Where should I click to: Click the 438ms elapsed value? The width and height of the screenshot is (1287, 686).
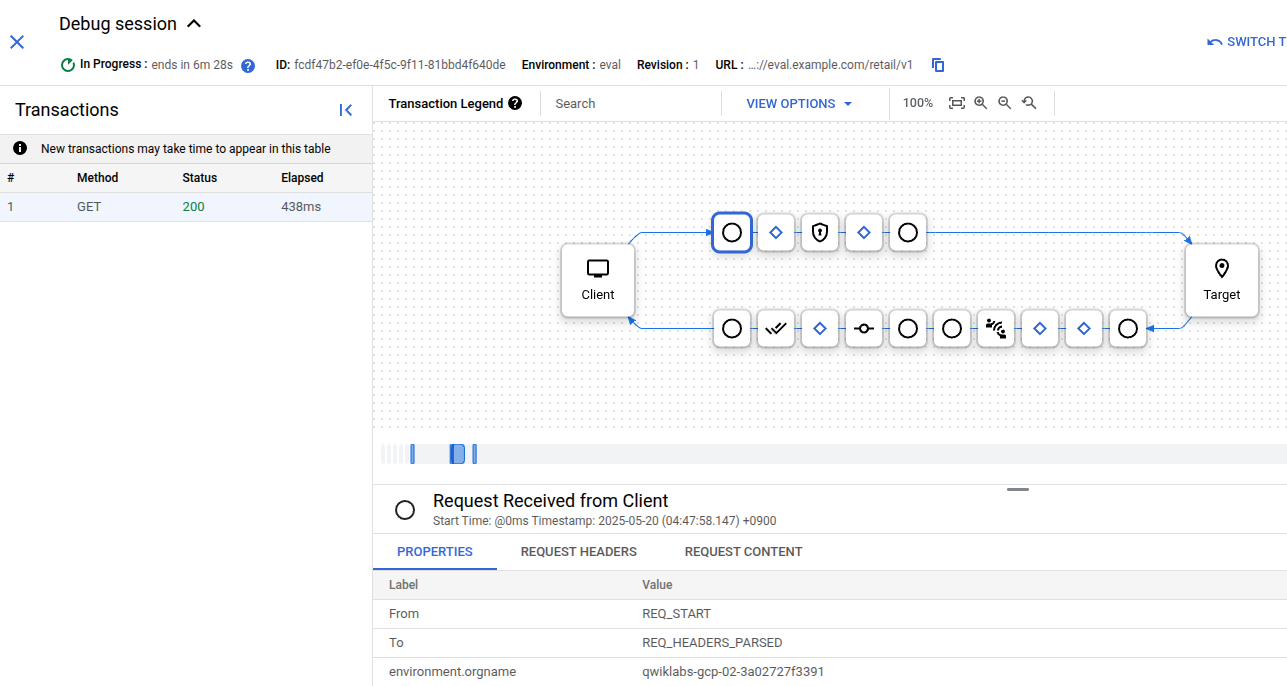(x=301, y=207)
